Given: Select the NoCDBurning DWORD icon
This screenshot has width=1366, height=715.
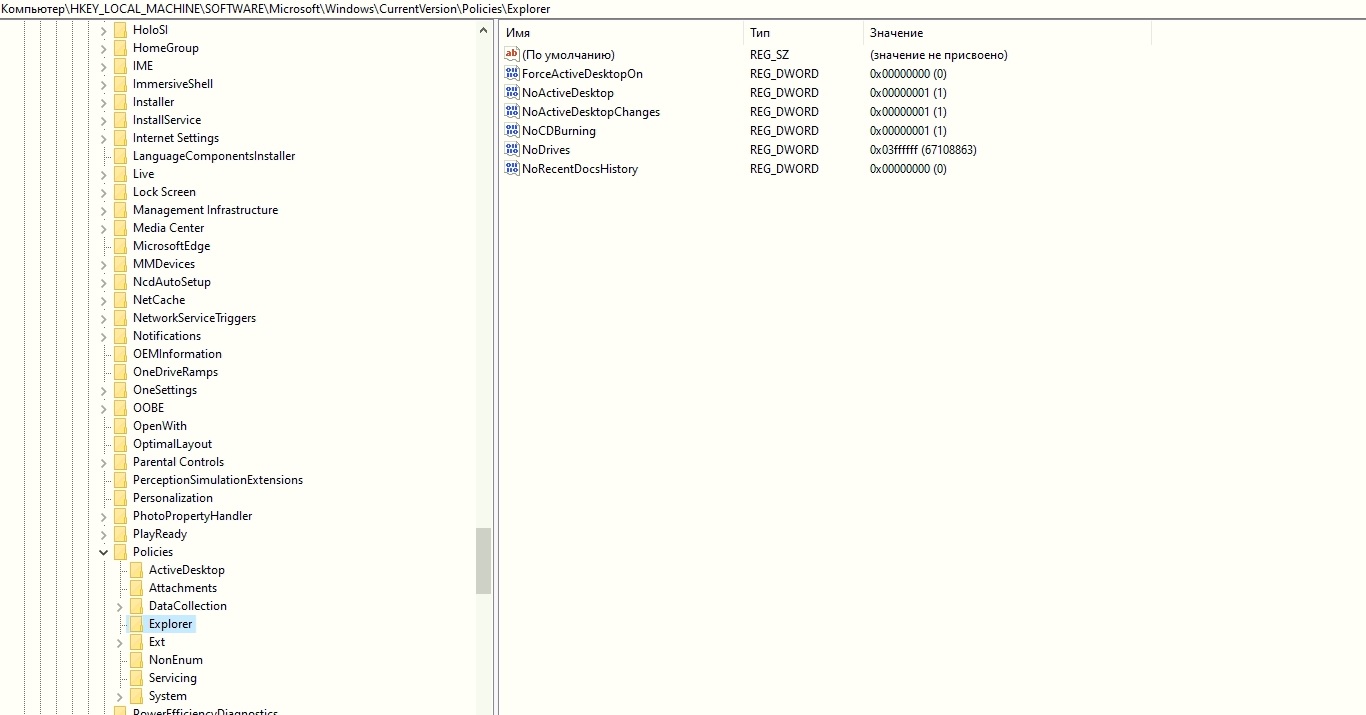Looking at the screenshot, I should [512, 131].
